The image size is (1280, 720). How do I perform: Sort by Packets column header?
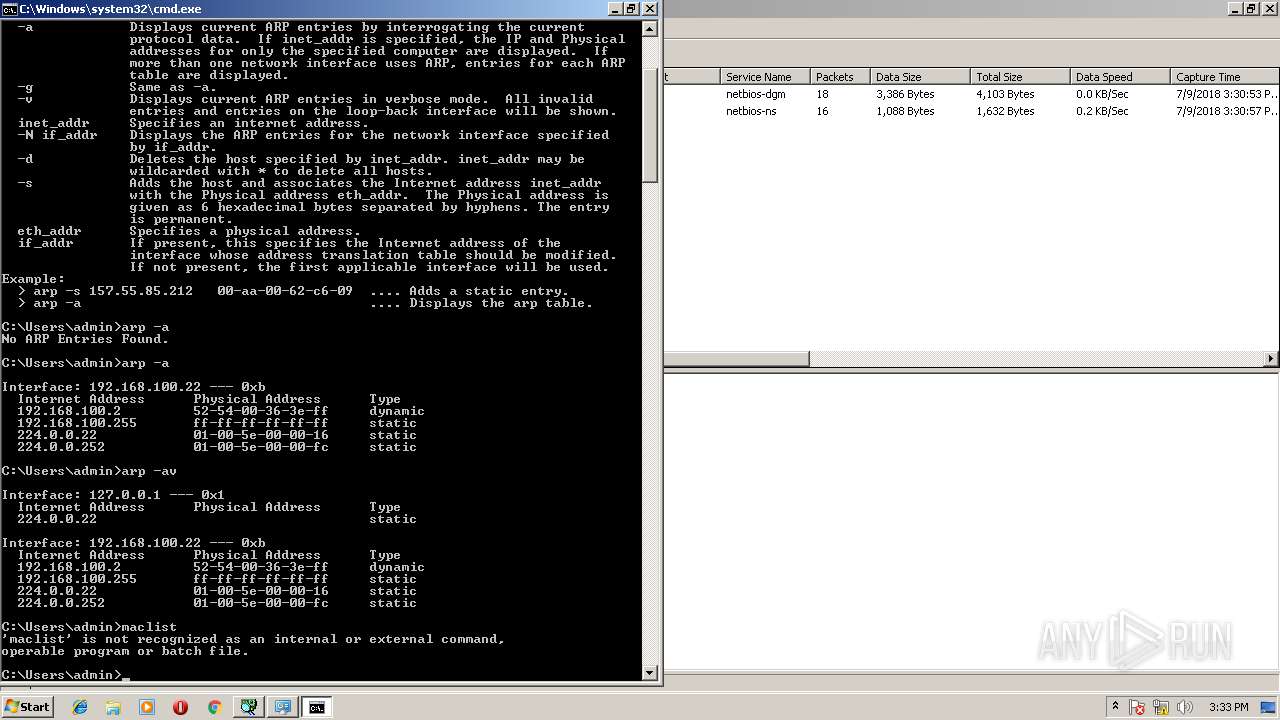point(840,77)
